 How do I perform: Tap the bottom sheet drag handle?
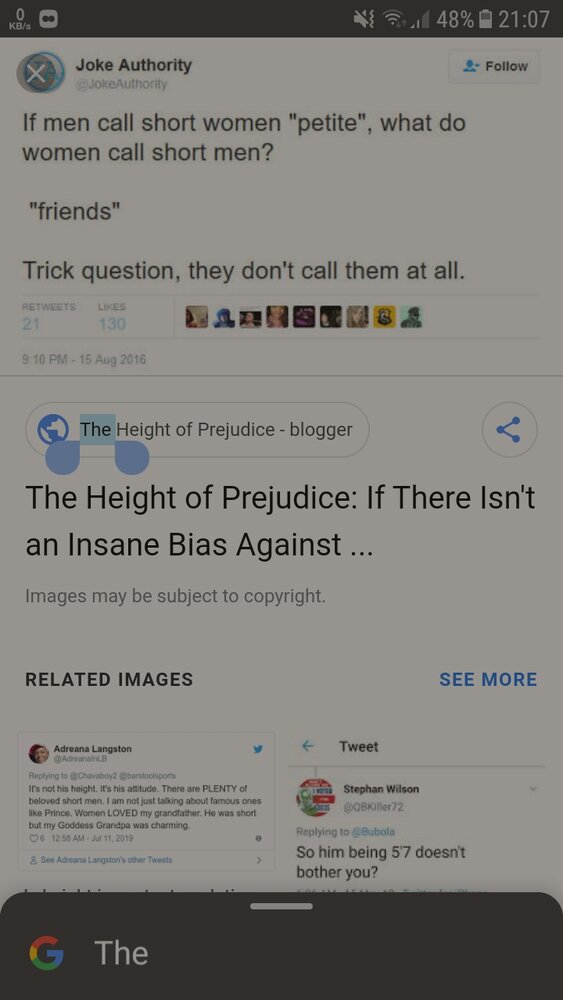point(281,906)
